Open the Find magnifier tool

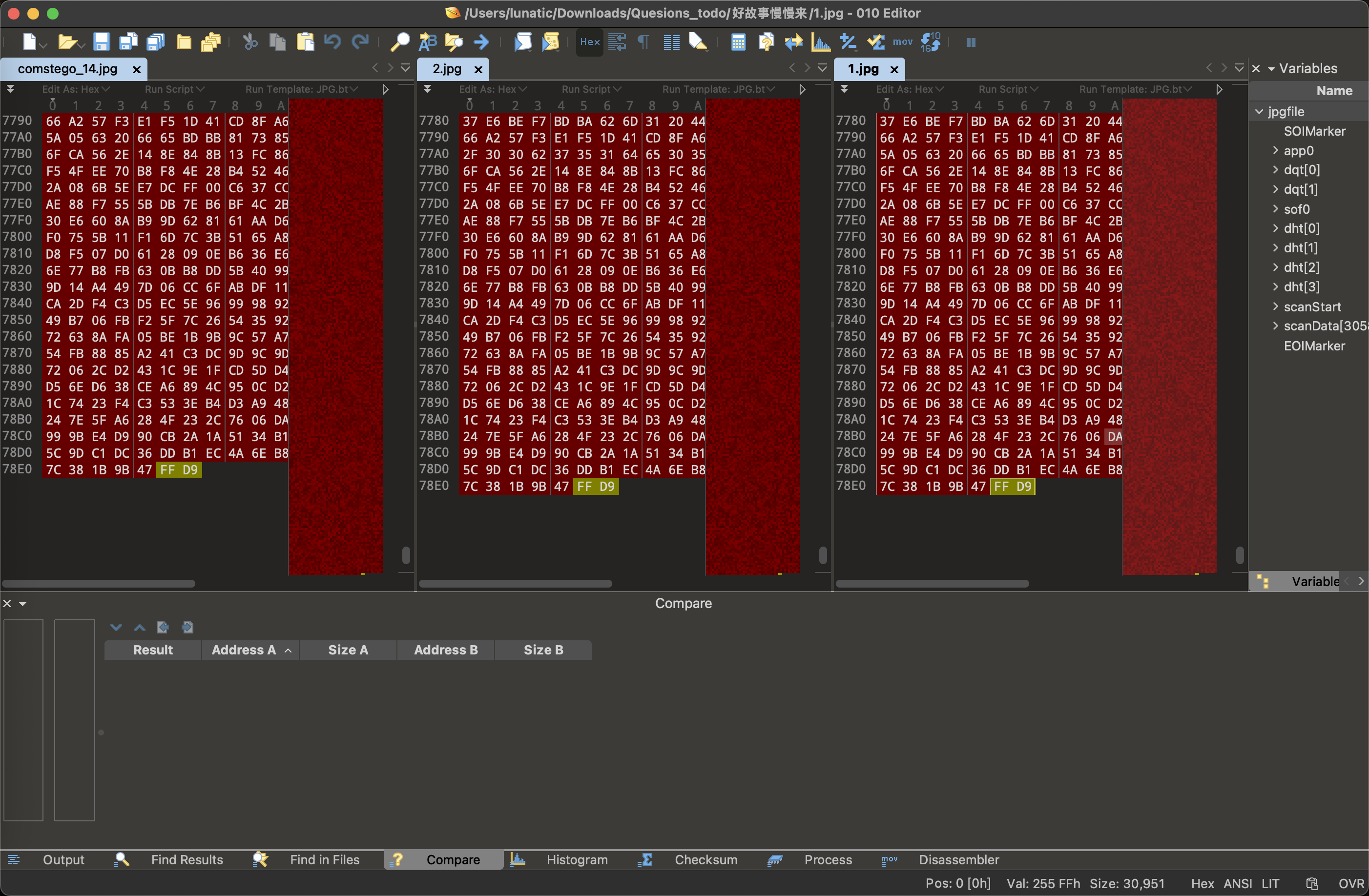pyautogui.click(x=399, y=42)
